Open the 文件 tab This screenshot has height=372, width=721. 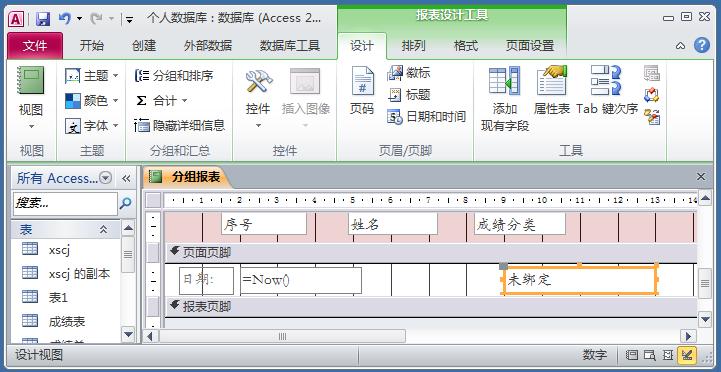tap(35, 46)
